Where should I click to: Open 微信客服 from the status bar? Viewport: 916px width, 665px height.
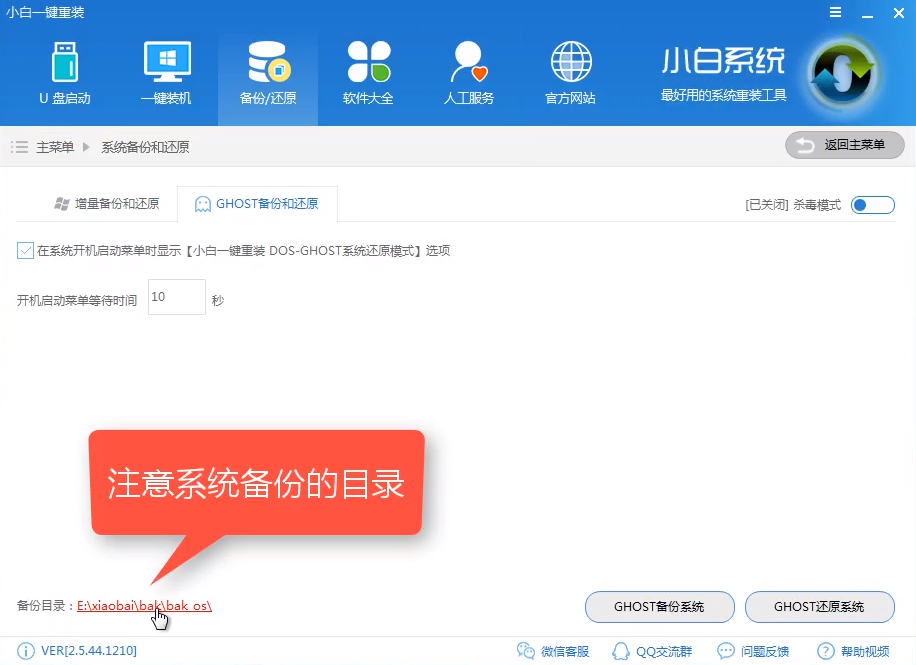pyautogui.click(x=553, y=649)
